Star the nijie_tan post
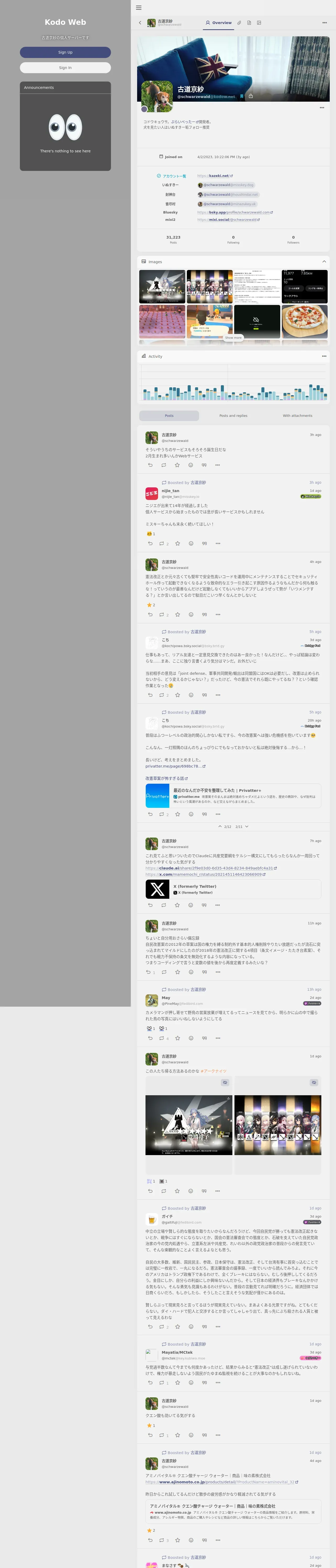The width and height of the screenshot is (336, 1568). click(x=177, y=544)
